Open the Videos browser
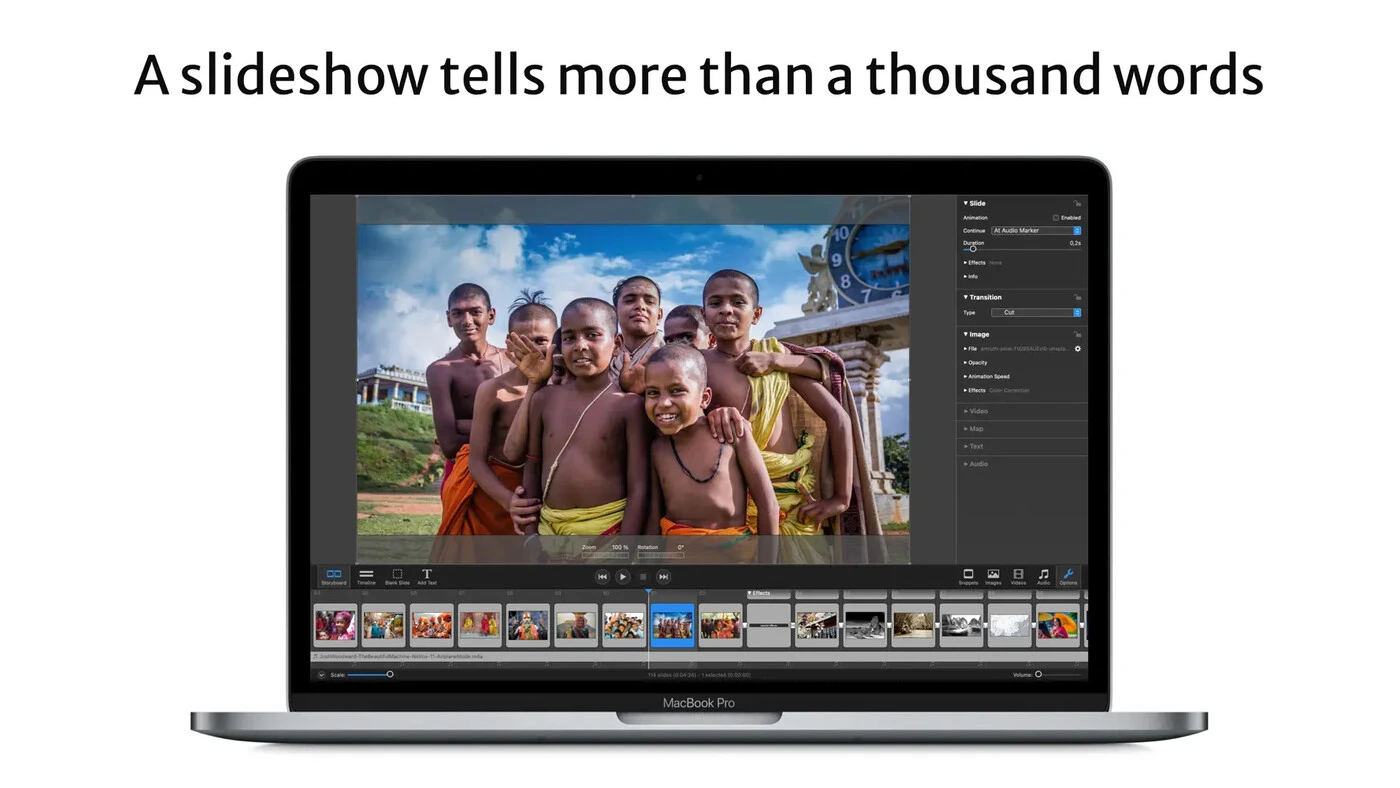The height and width of the screenshot is (788, 1400). [x=1018, y=577]
